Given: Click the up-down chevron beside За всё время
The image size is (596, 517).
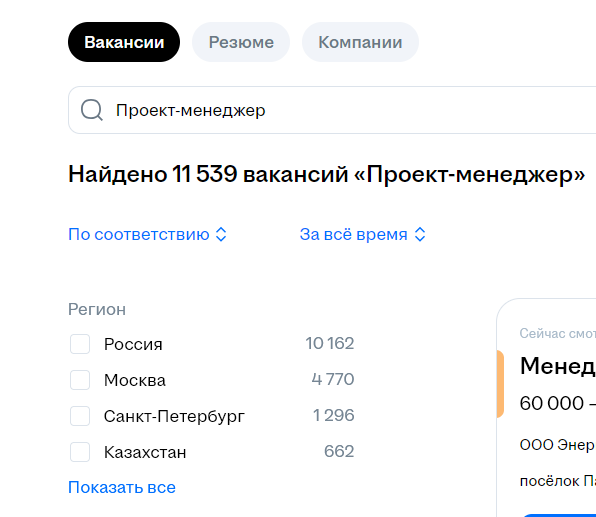Looking at the screenshot, I should tap(420, 235).
